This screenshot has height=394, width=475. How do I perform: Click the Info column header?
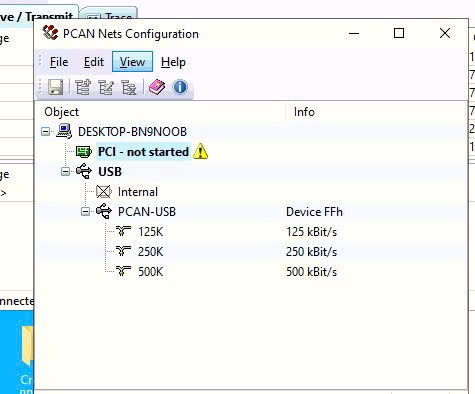[x=376, y=112]
